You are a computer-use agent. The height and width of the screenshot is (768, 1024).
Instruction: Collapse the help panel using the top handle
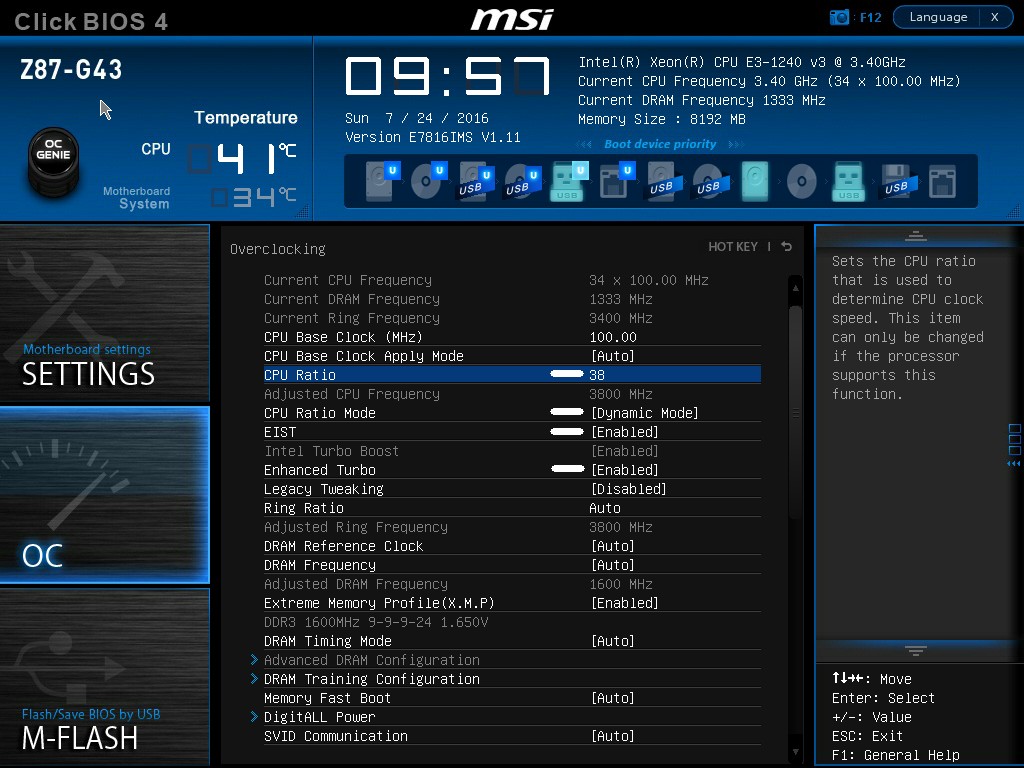[916, 236]
